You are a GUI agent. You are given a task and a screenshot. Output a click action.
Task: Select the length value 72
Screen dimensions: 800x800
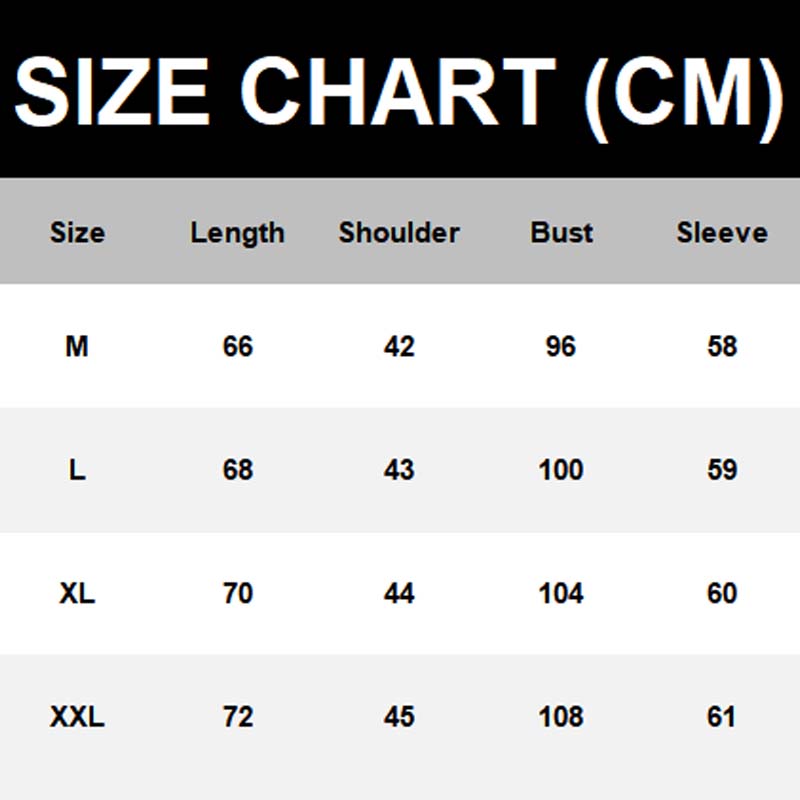[238, 717]
